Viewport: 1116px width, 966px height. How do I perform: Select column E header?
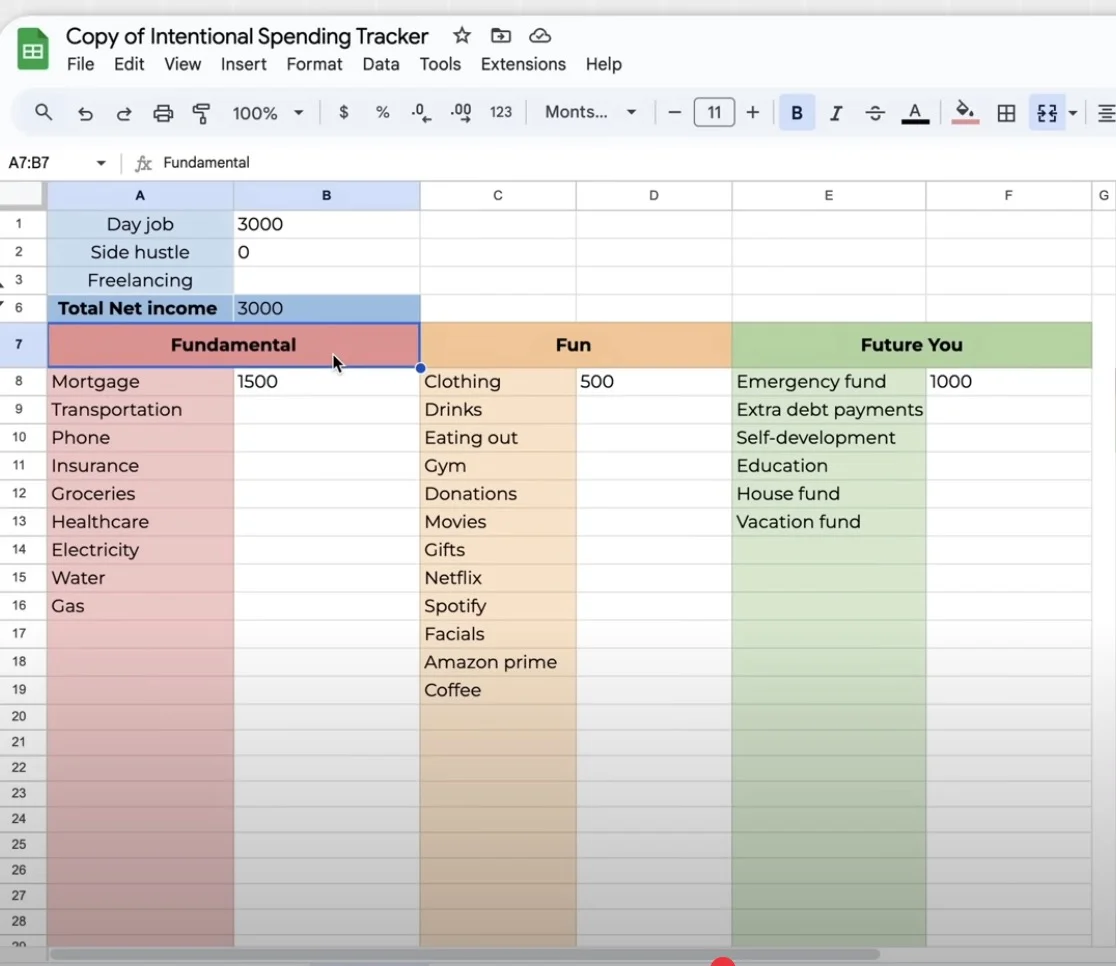(x=828, y=195)
